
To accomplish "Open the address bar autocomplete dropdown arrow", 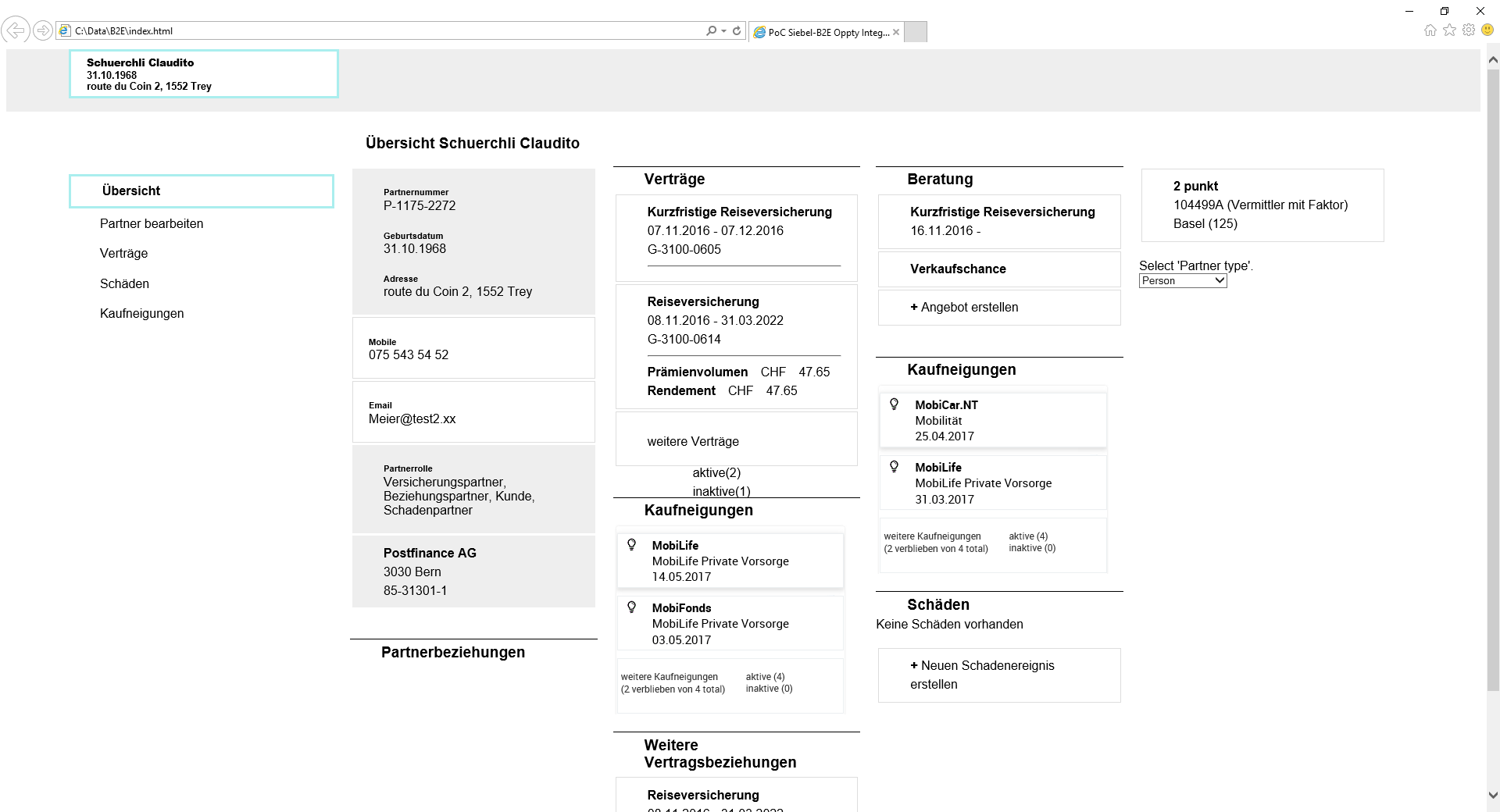I will click(724, 30).
